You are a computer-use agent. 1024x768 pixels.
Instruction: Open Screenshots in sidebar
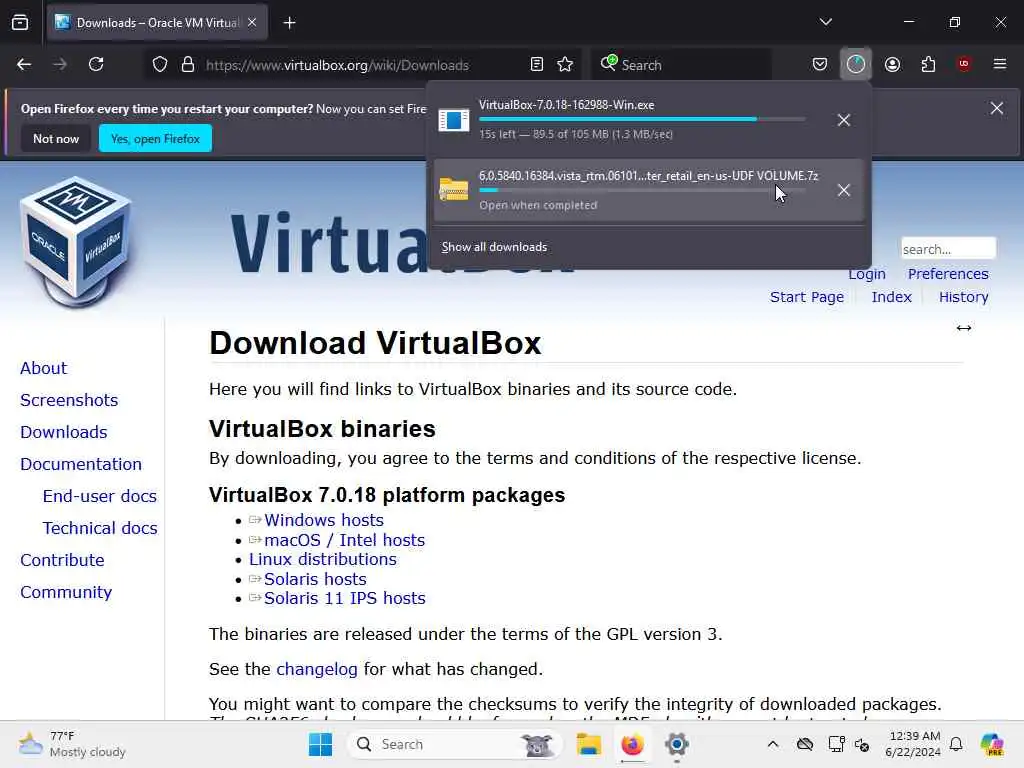coord(69,400)
